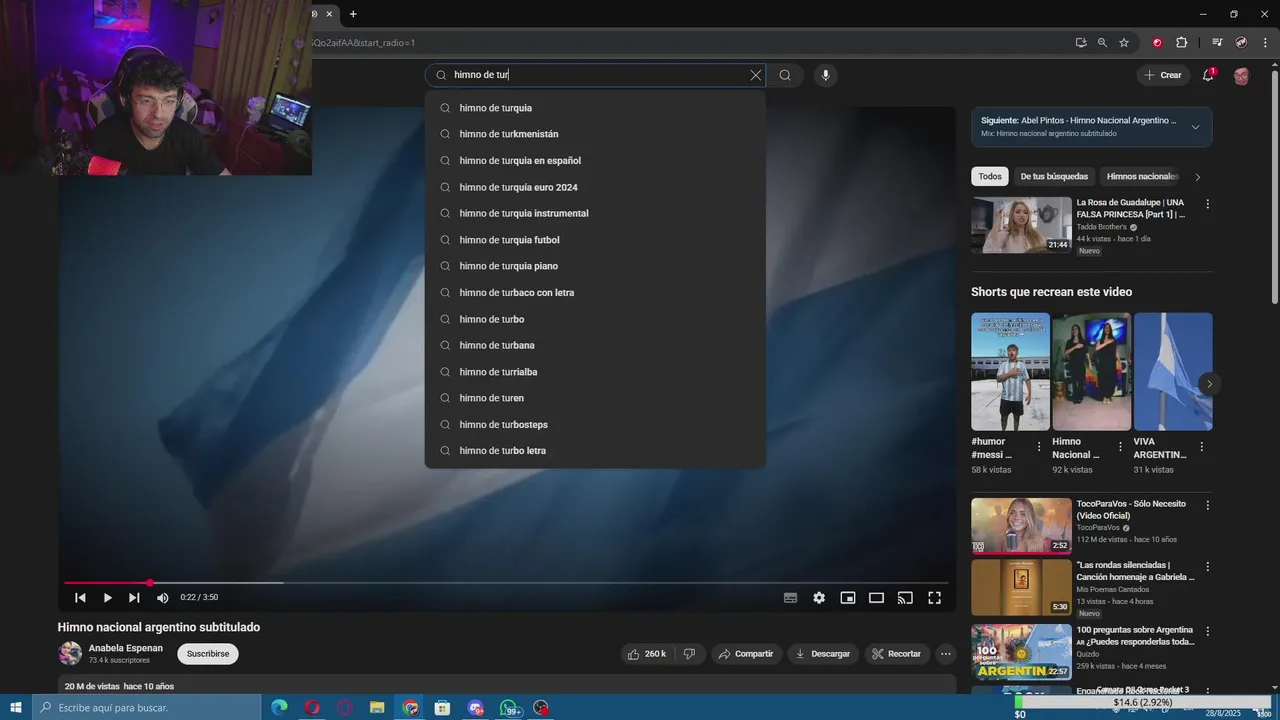Open options for 100 preguntas sobre Argentina
1280x720 pixels.
pos(1207,631)
